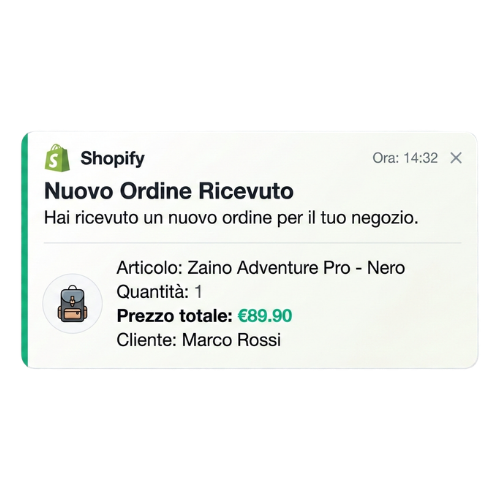Click the green accent bar on card edge

pyautogui.click(x=25, y=250)
